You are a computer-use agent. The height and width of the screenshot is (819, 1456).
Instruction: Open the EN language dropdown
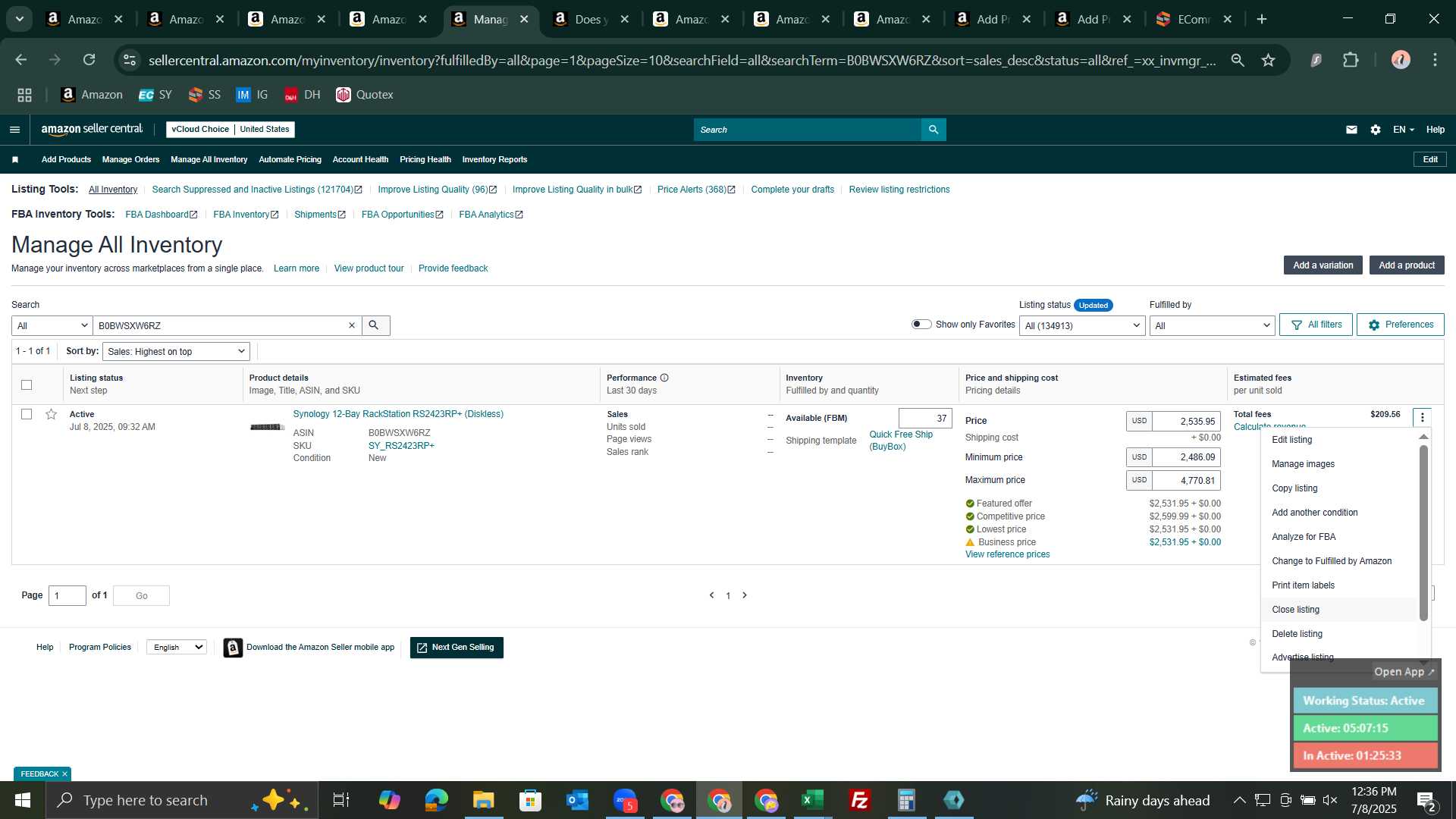click(x=1404, y=130)
